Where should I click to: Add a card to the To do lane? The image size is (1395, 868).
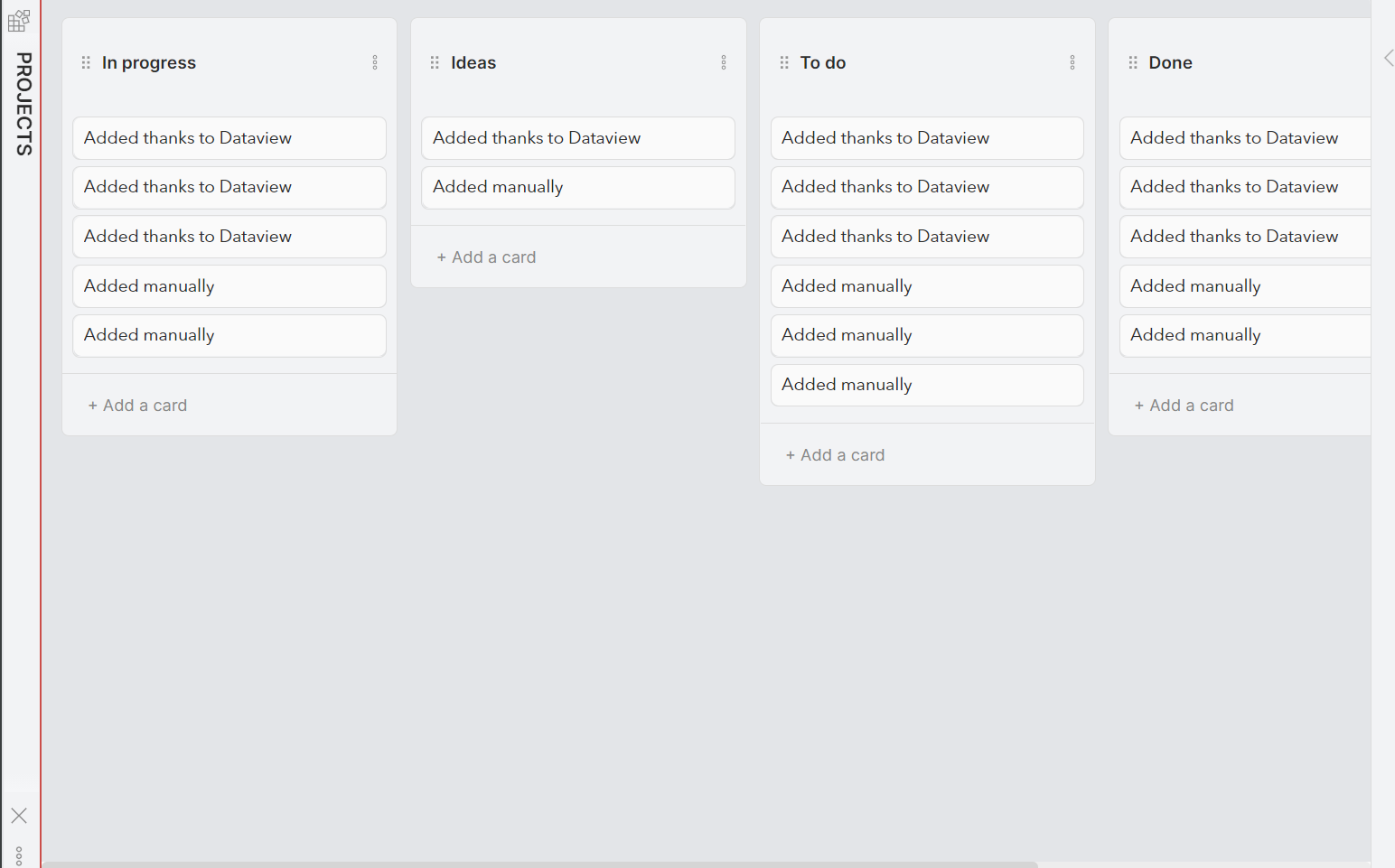point(835,455)
